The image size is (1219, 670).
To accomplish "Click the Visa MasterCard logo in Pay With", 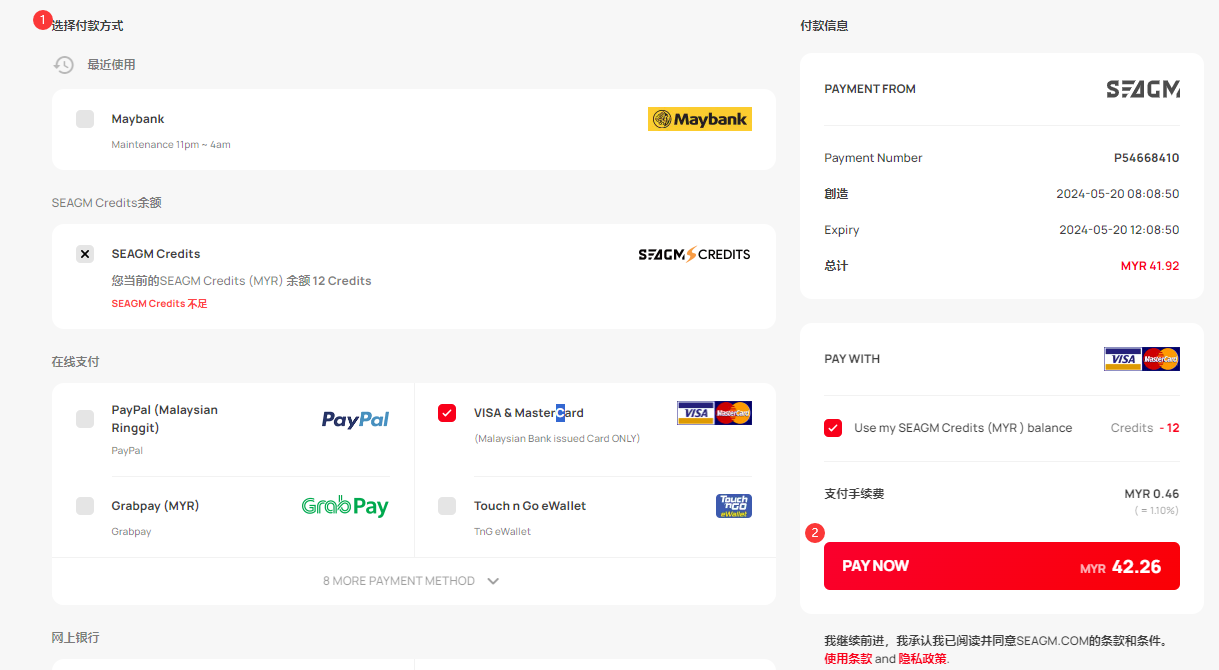I will (1142, 359).
